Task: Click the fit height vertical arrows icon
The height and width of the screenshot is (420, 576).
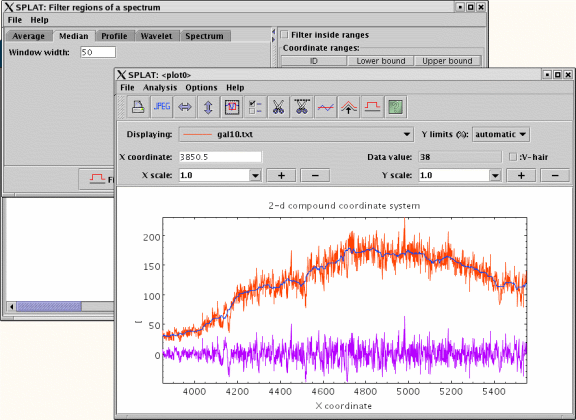Action: (x=208, y=107)
